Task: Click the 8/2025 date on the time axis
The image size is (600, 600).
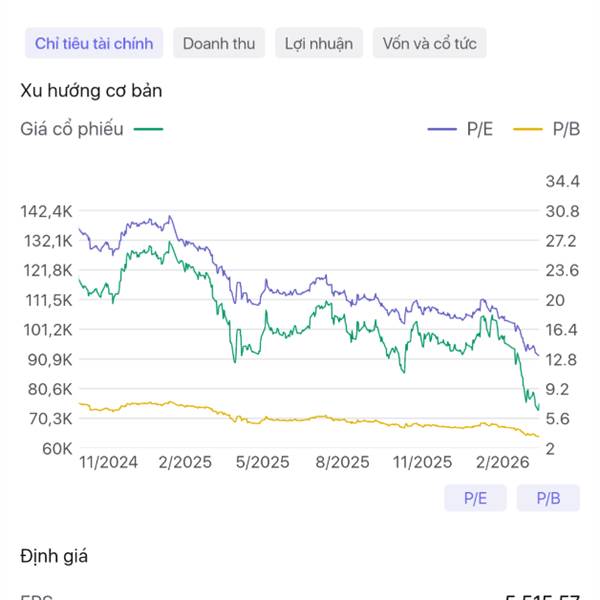Action: tap(342, 462)
